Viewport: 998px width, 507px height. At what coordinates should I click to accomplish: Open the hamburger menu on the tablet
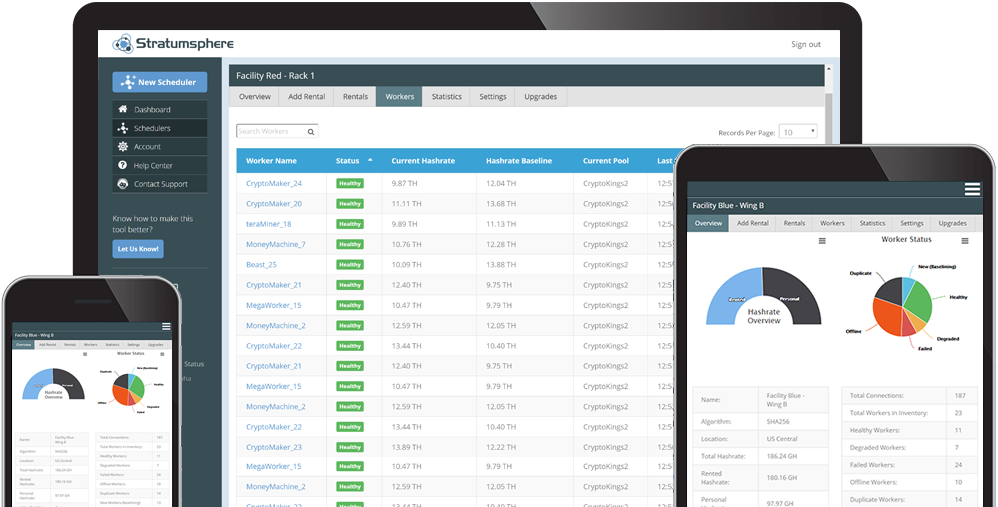coord(972,189)
